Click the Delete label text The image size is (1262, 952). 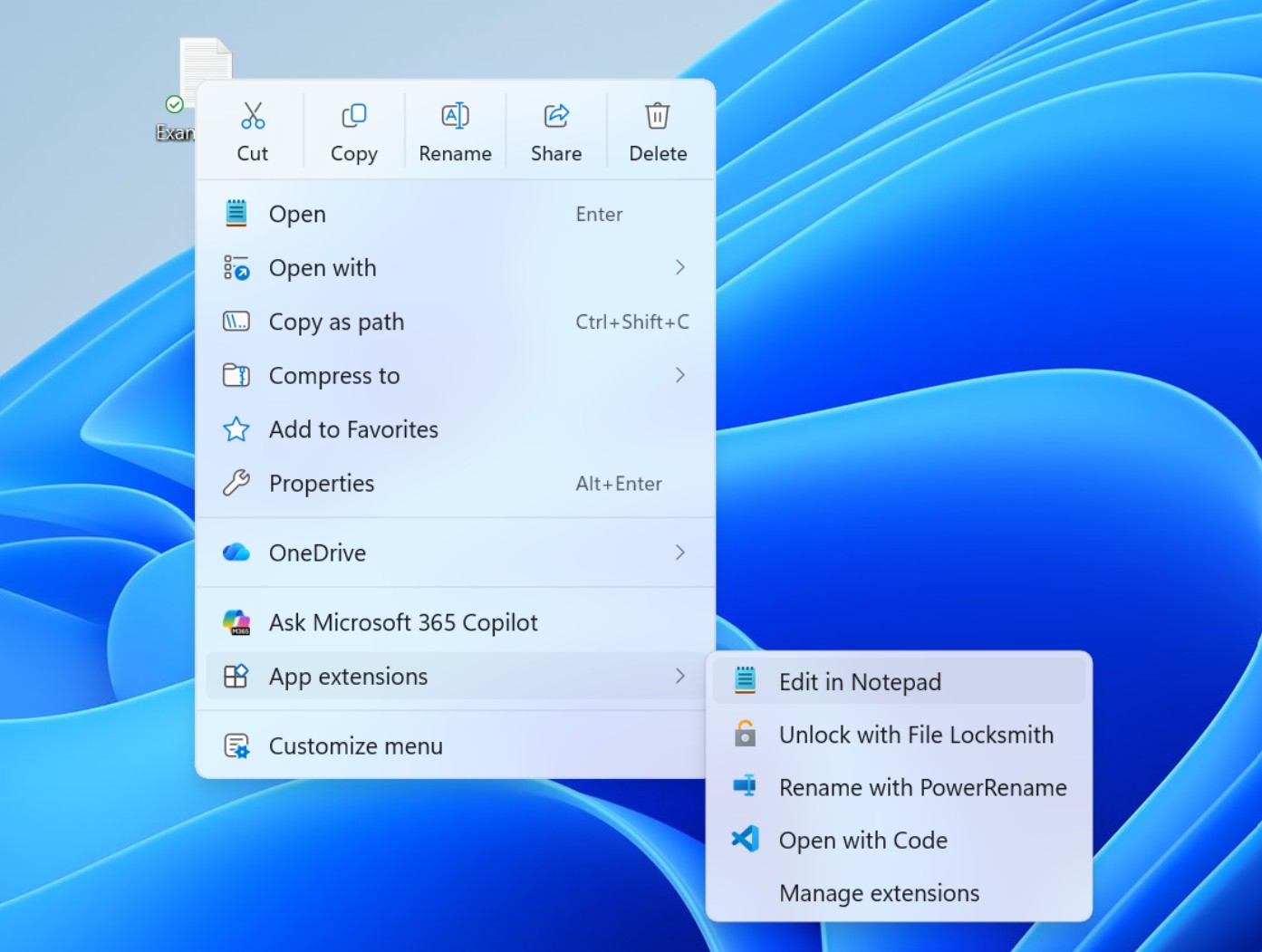click(658, 153)
